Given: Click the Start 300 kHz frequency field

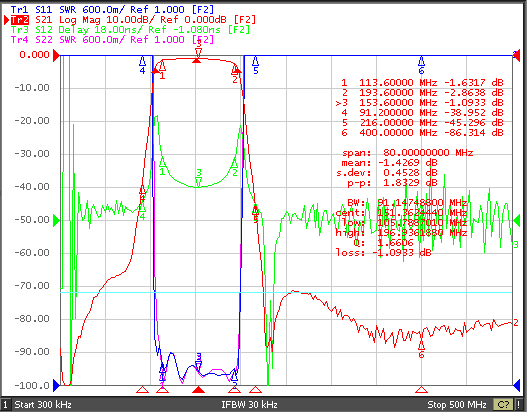Looking at the screenshot, I should coord(43,405).
